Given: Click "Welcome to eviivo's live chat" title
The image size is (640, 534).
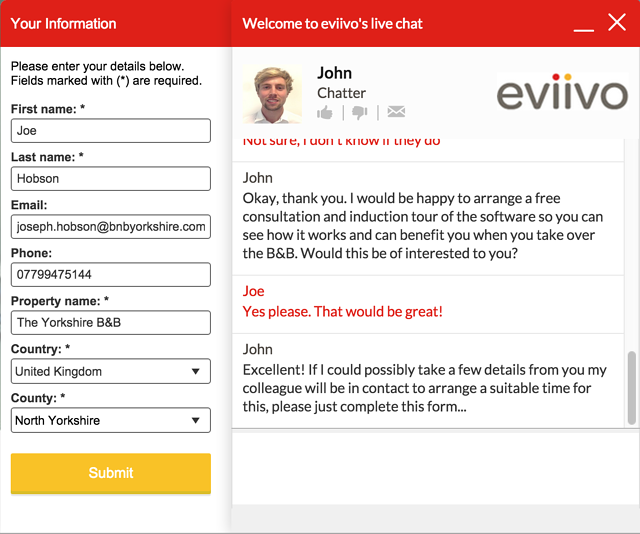Looking at the screenshot, I should (x=332, y=24).
